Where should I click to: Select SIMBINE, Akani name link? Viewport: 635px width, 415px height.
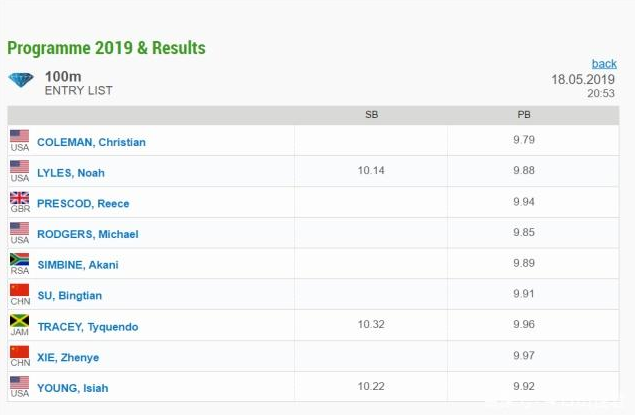[x=77, y=265]
